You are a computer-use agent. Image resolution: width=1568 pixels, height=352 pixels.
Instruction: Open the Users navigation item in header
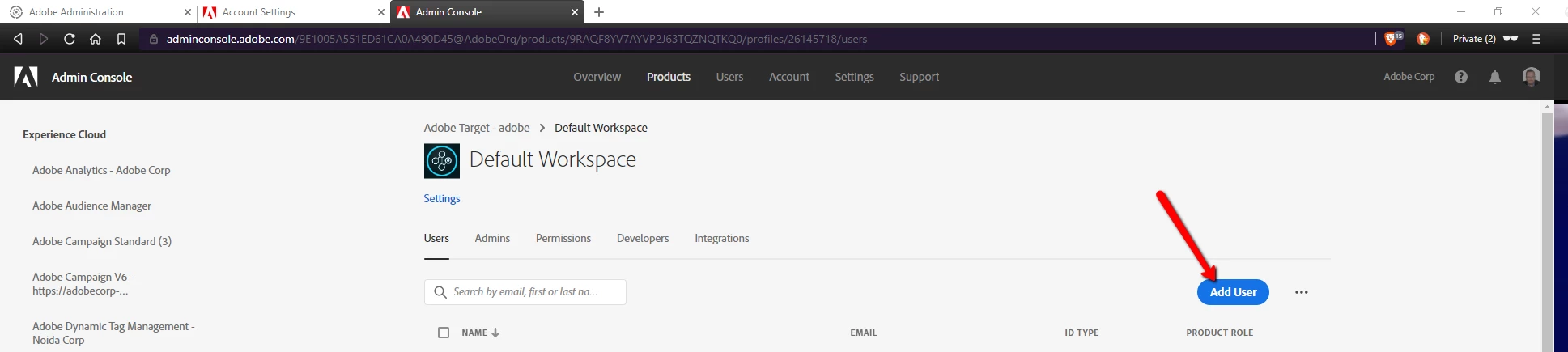(729, 77)
